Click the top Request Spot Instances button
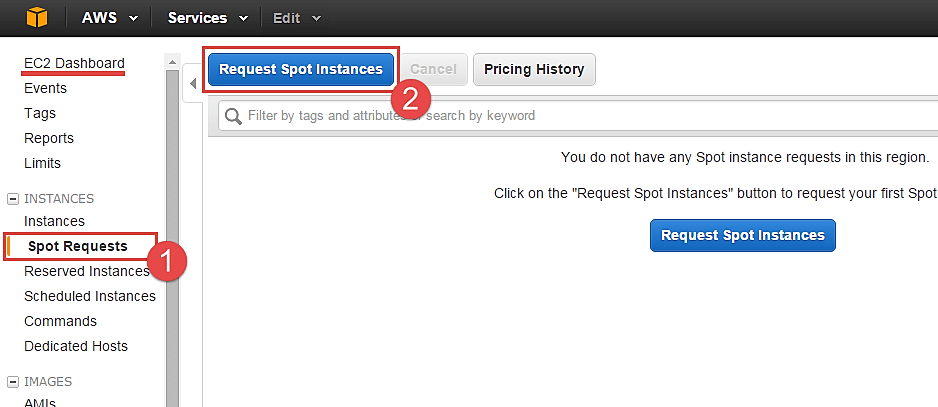The width and height of the screenshot is (938, 407). click(301, 69)
